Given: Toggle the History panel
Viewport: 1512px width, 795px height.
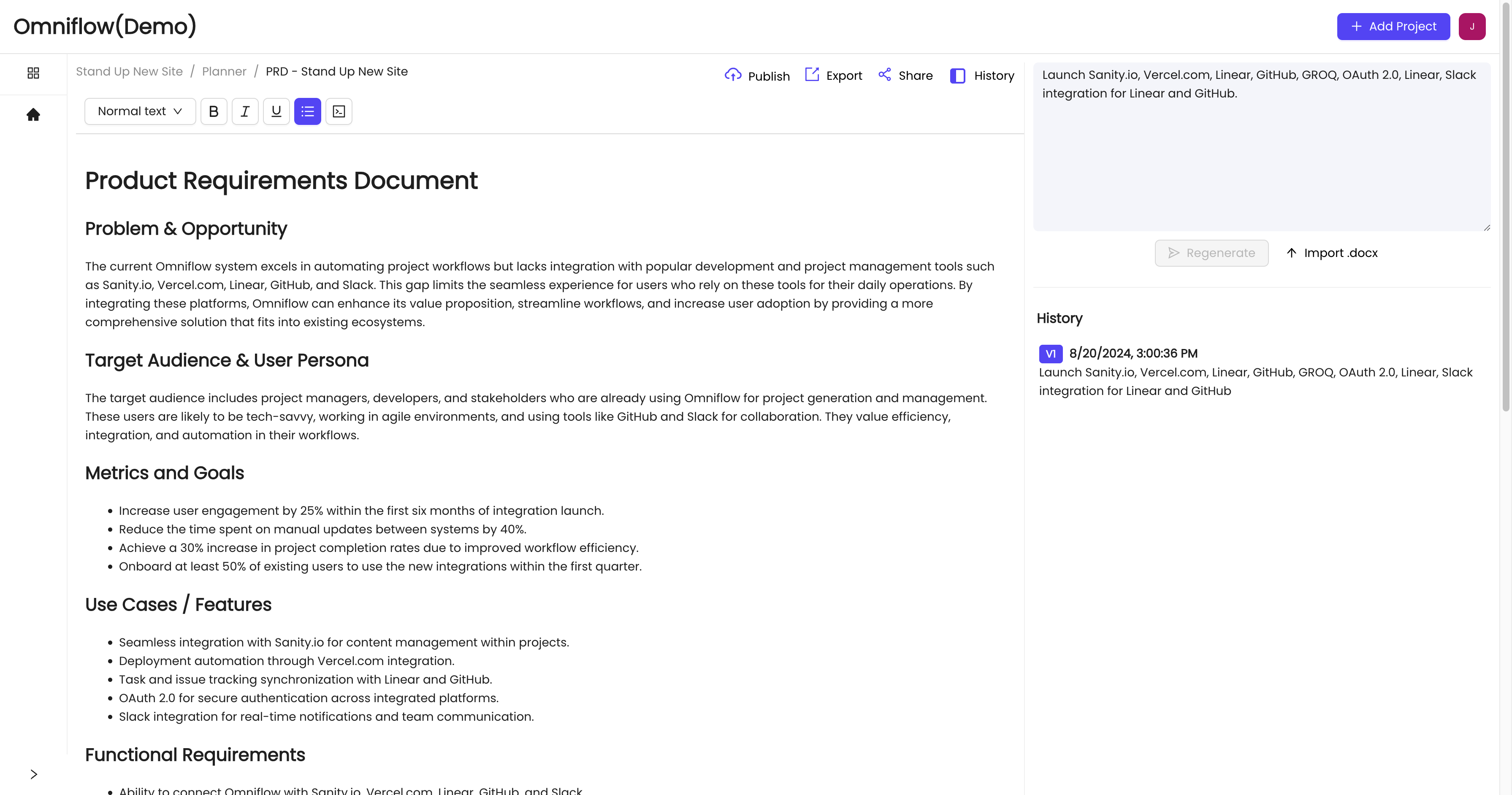Looking at the screenshot, I should (x=982, y=76).
